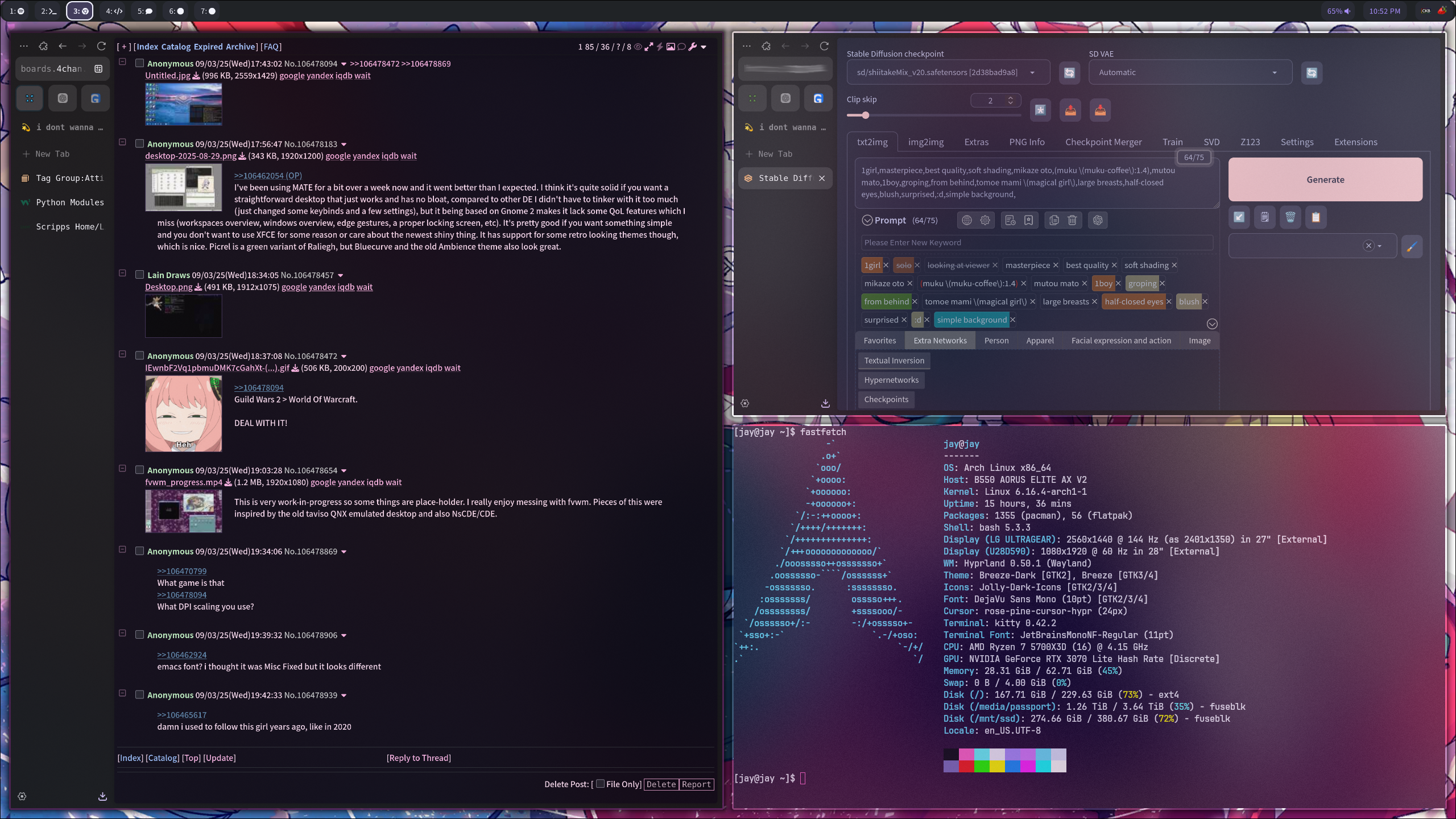Check the Lain Draws post checkbox
The image size is (1456, 819).
[139, 275]
